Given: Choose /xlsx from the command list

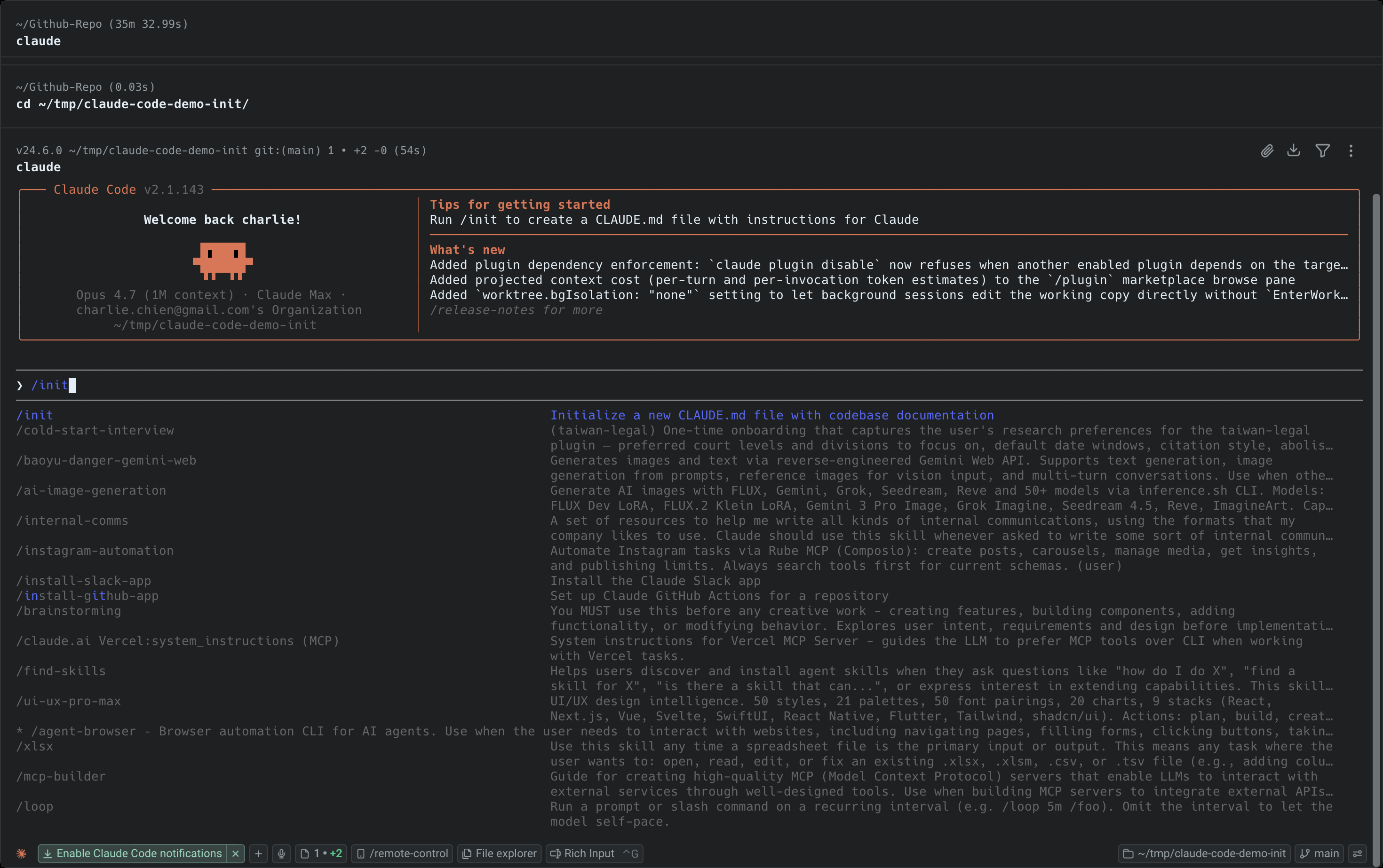Looking at the screenshot, I should point(34,746).
